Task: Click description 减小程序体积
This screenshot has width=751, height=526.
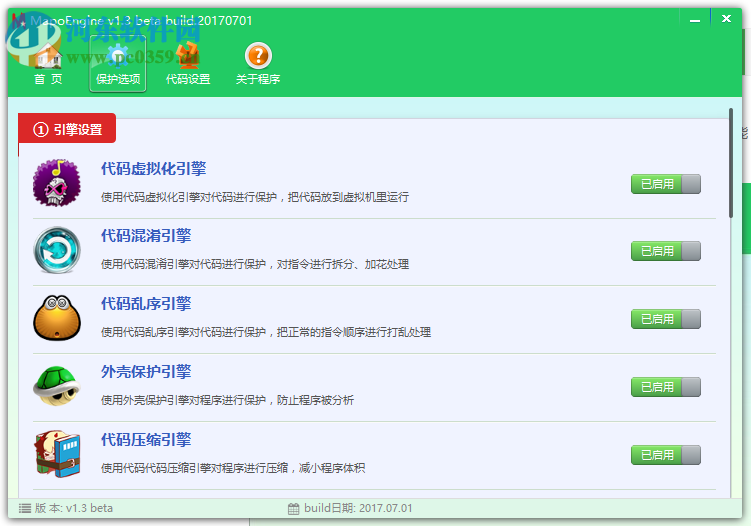Action: pyautogui.click(x=332, y=468)
